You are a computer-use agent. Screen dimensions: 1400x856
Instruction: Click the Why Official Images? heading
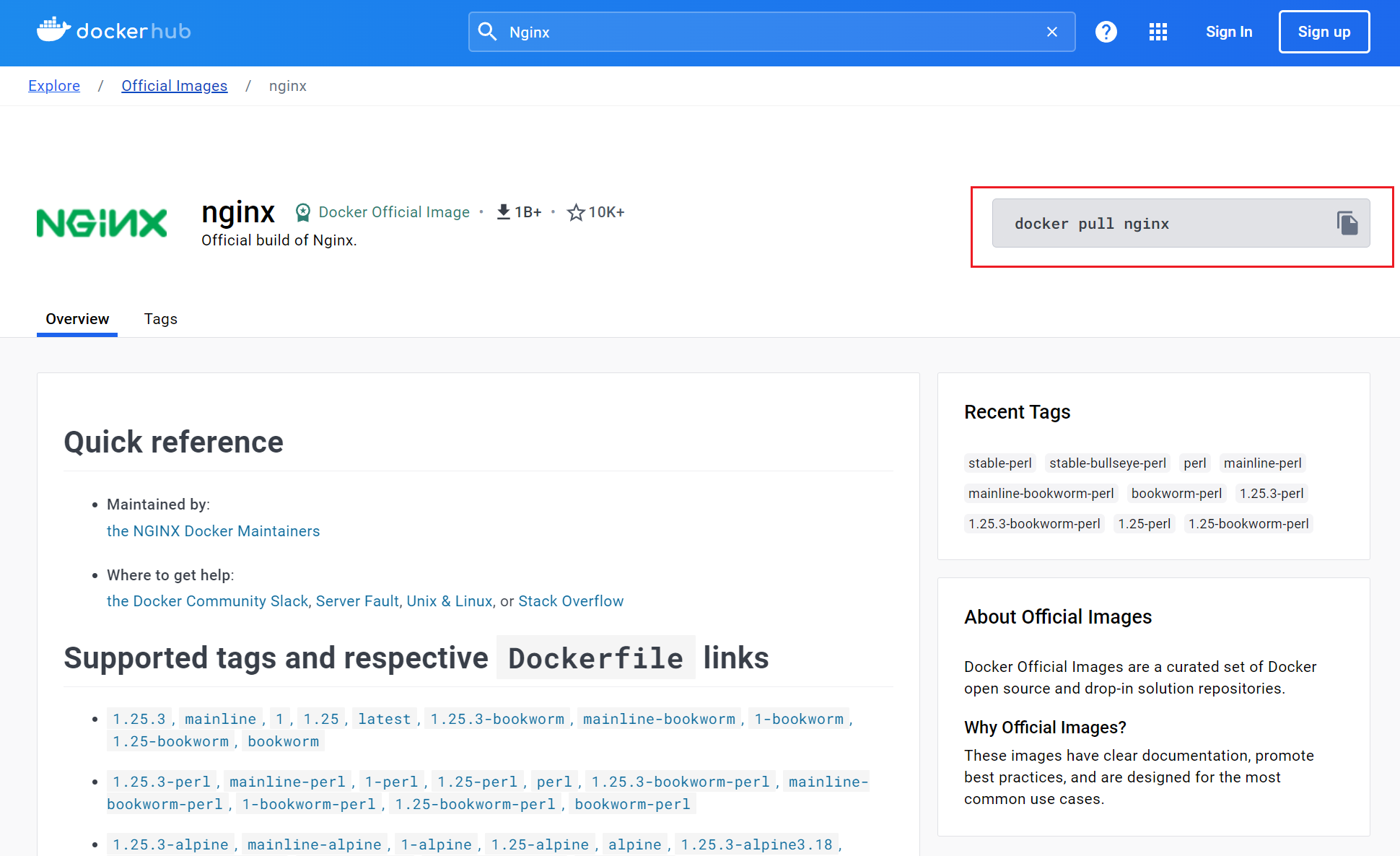pos(1045,728)
